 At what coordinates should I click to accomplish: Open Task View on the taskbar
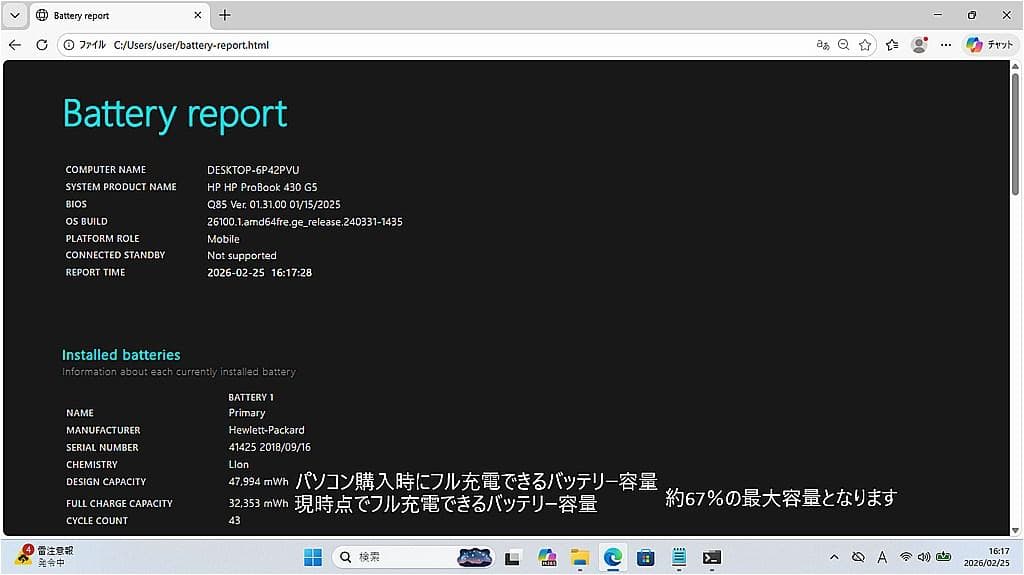(513, 557)
